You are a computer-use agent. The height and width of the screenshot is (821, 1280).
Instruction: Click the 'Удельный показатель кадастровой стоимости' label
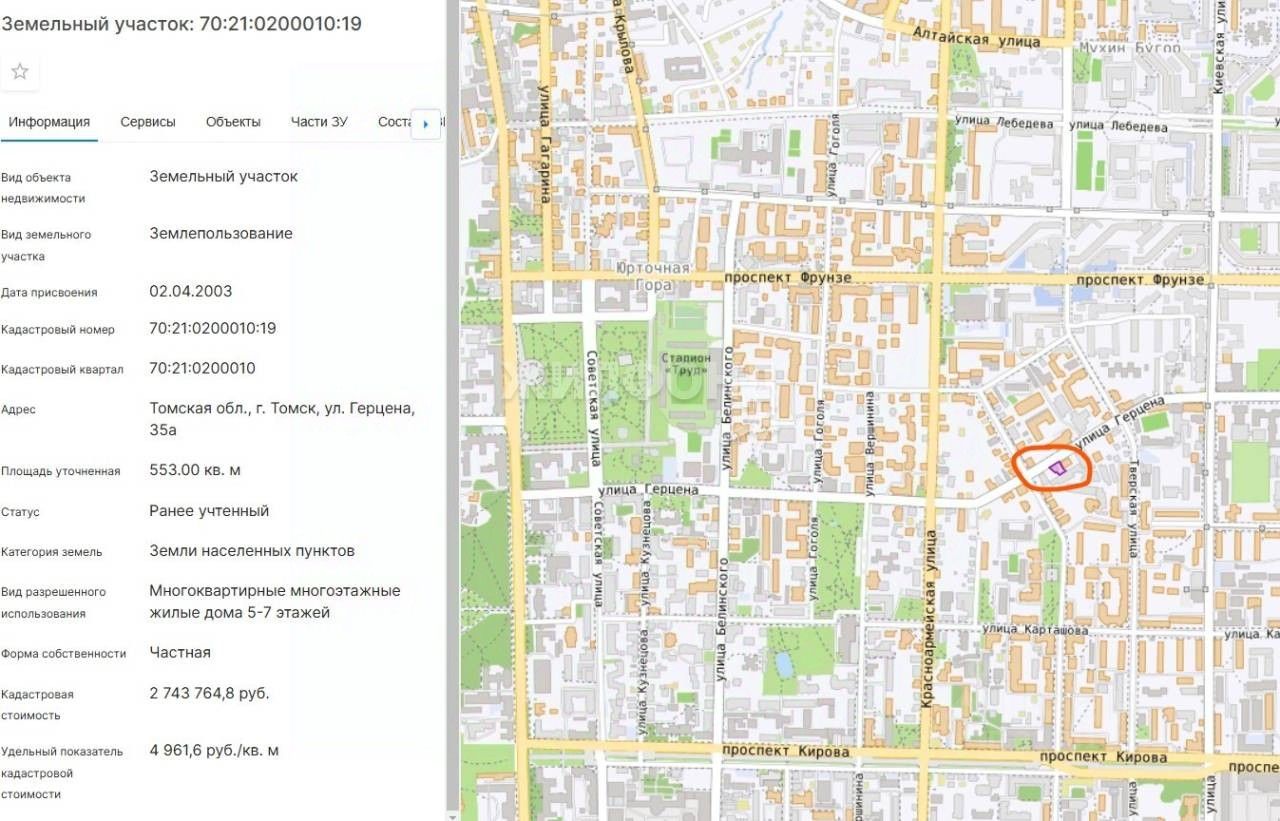62,773
